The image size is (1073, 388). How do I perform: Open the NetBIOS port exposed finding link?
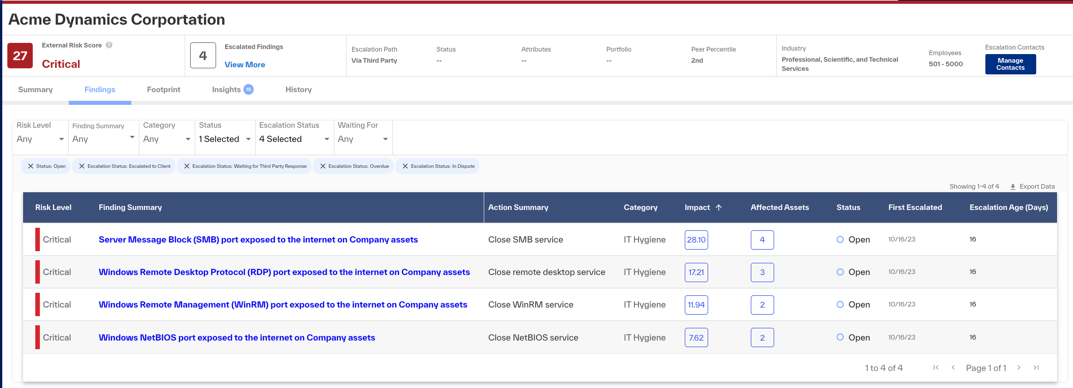click(237, 337)
